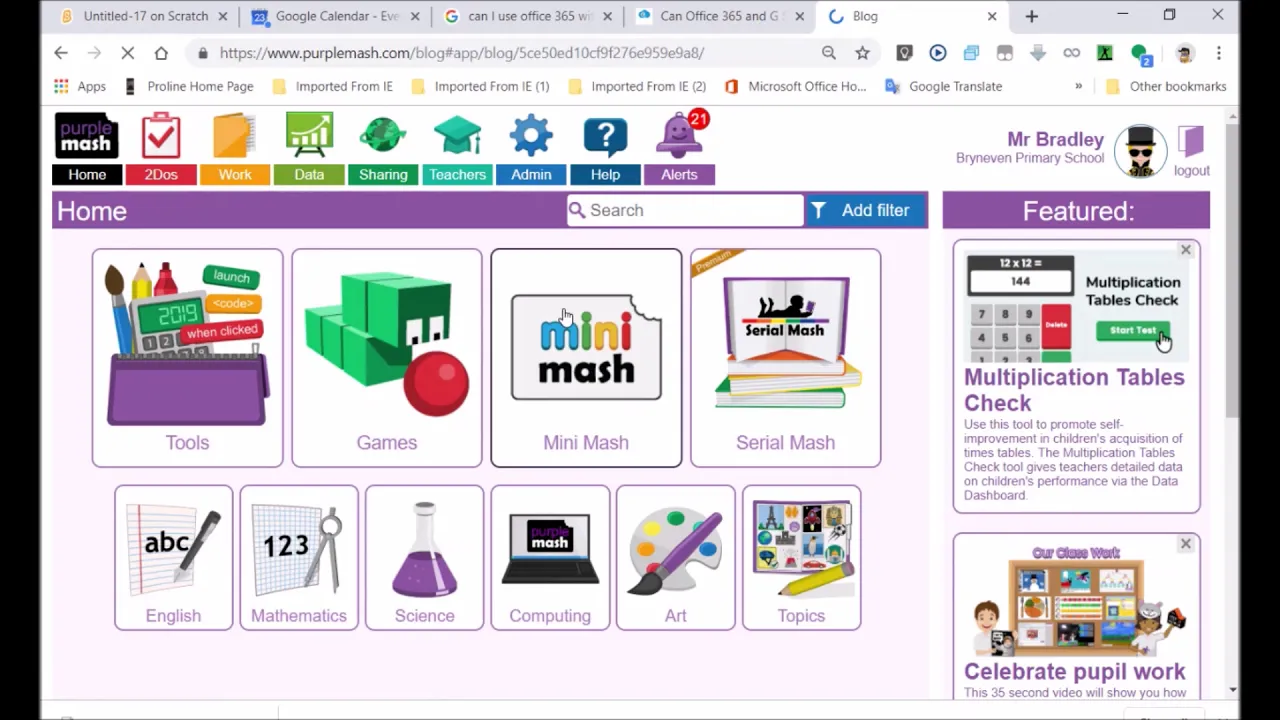Click the Purple Mash logo icon

pyautogui.click(x=86, y=135)
